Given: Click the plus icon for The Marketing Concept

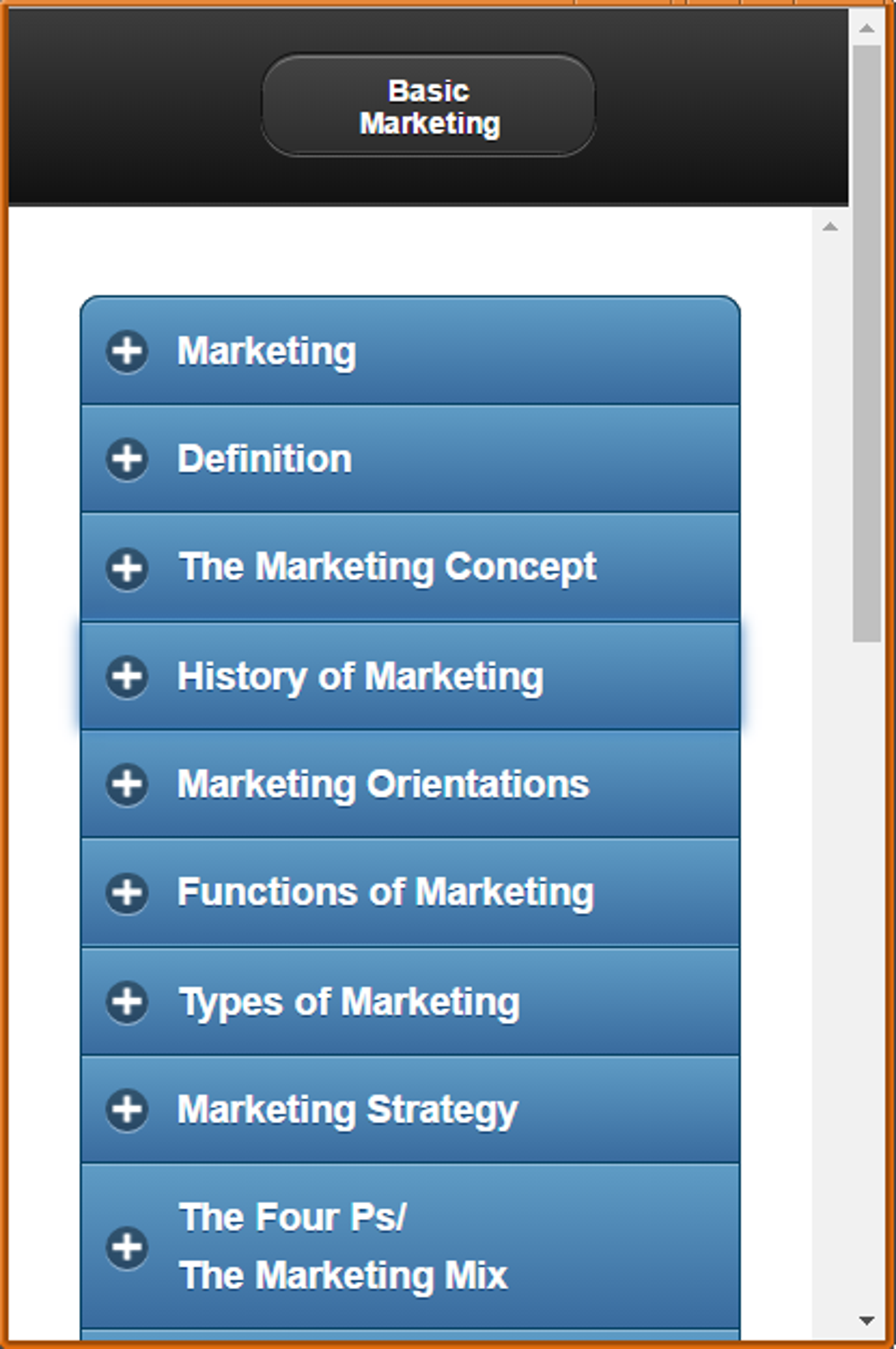Looking at the screenshot, I should [x=127, y=568].
